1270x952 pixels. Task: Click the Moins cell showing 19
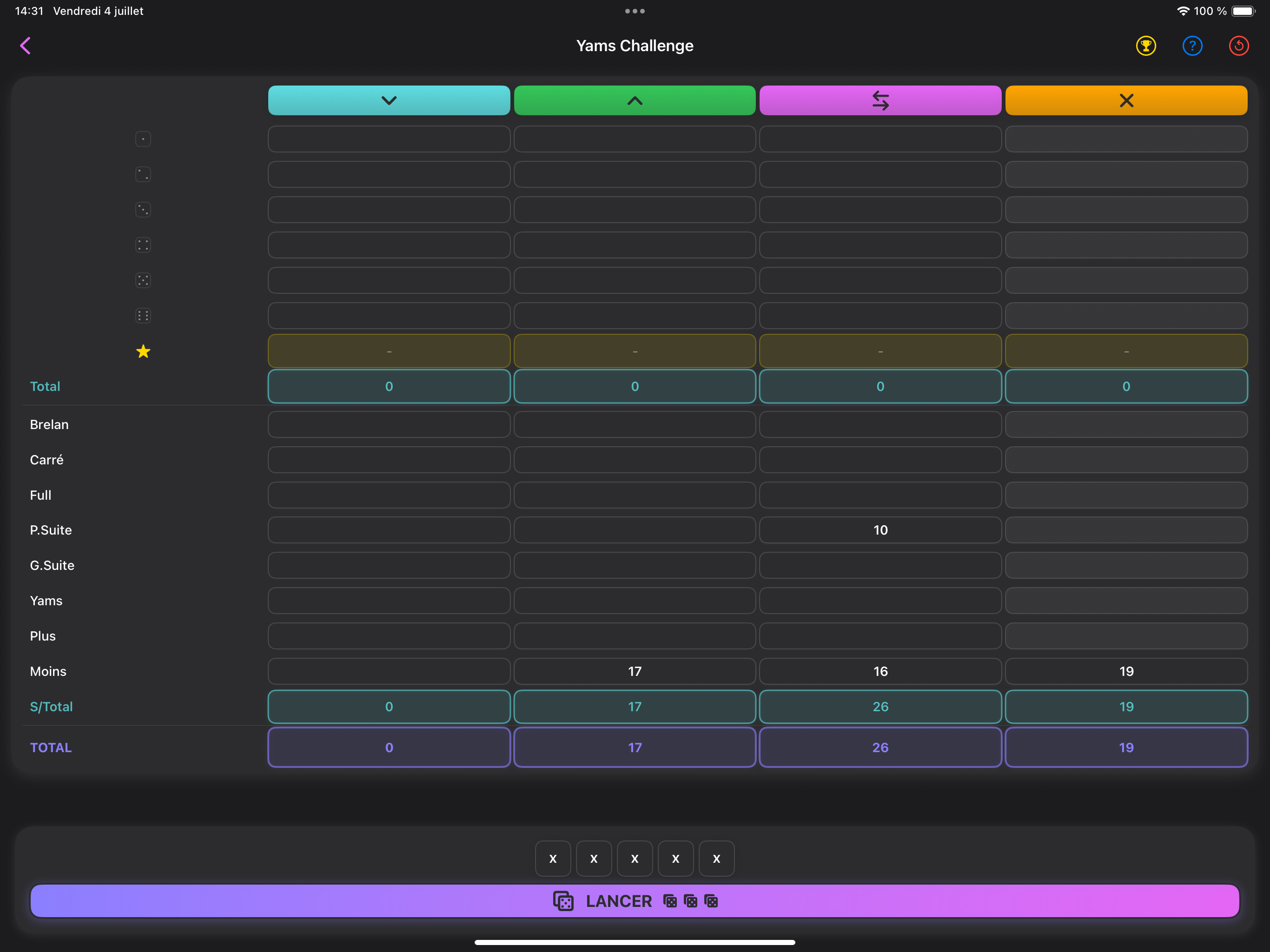point(1126,671)
